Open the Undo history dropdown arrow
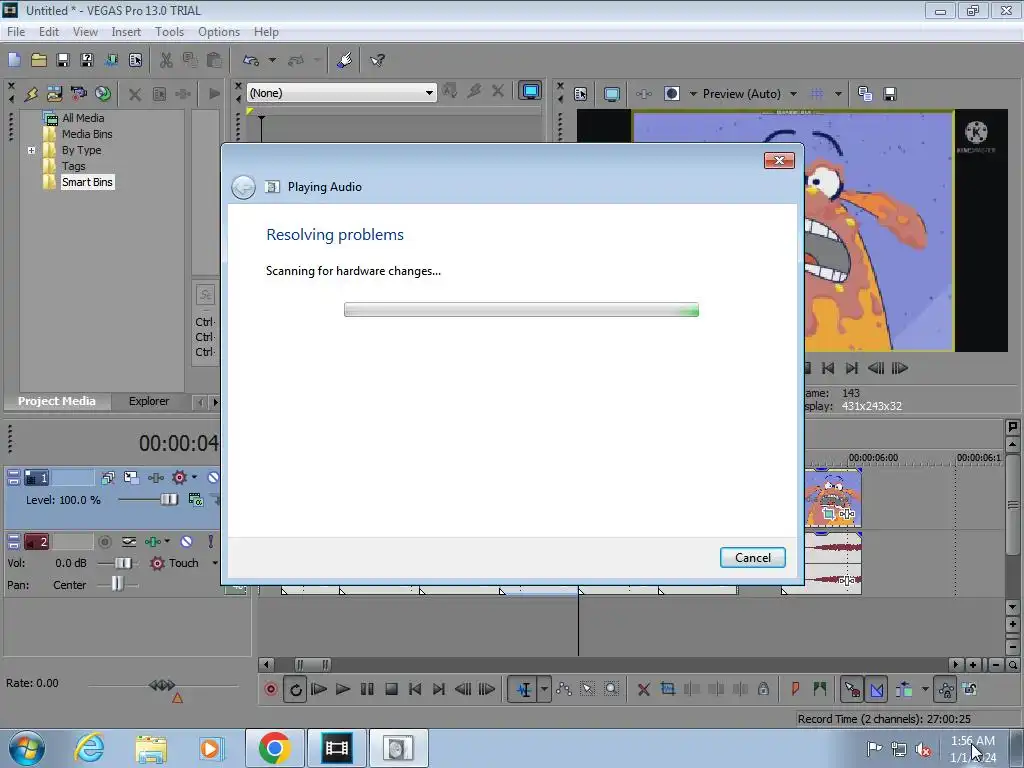 [272, 60]
